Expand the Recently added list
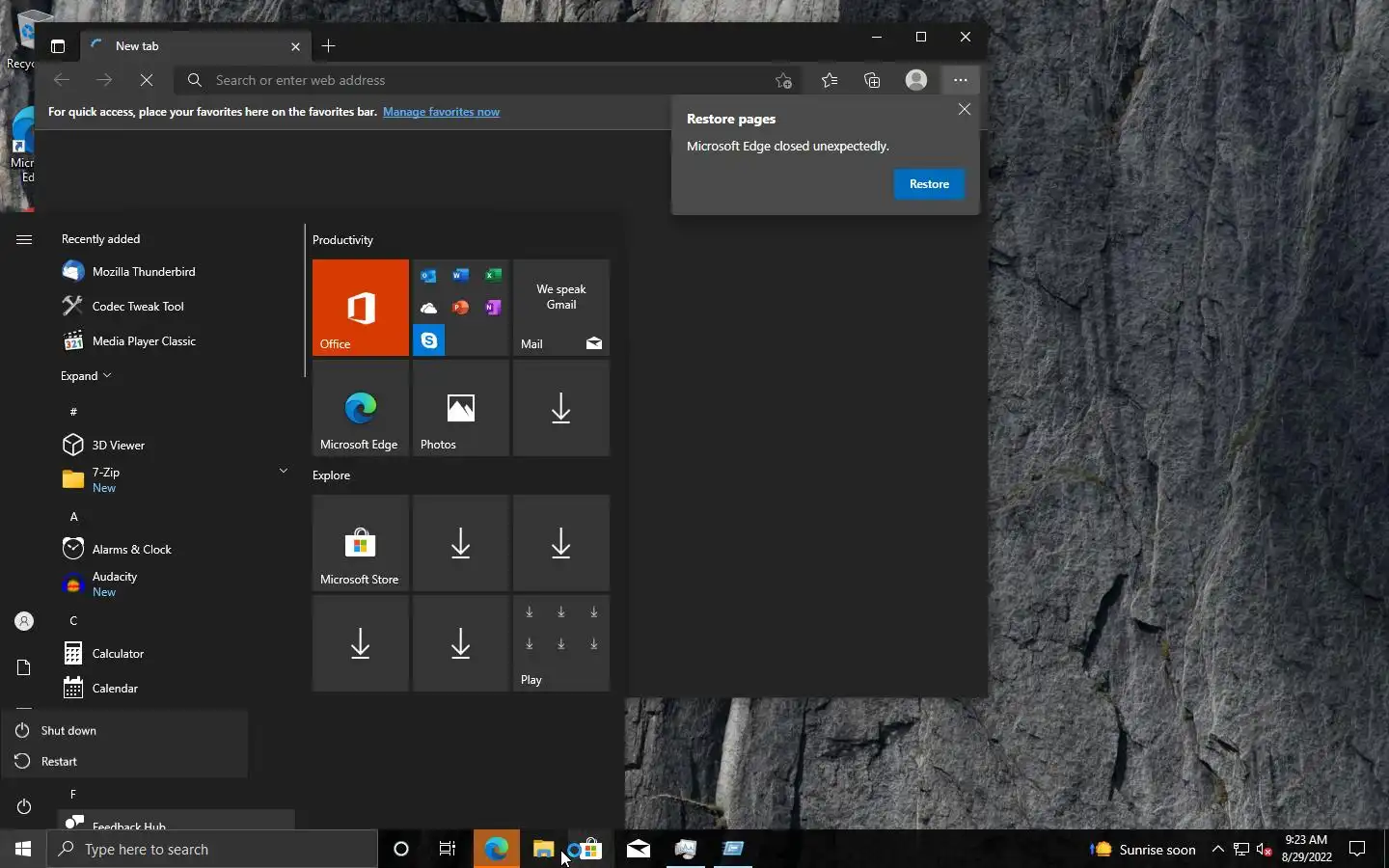The width and height of the screenshot is (1389, 868). 86,376
